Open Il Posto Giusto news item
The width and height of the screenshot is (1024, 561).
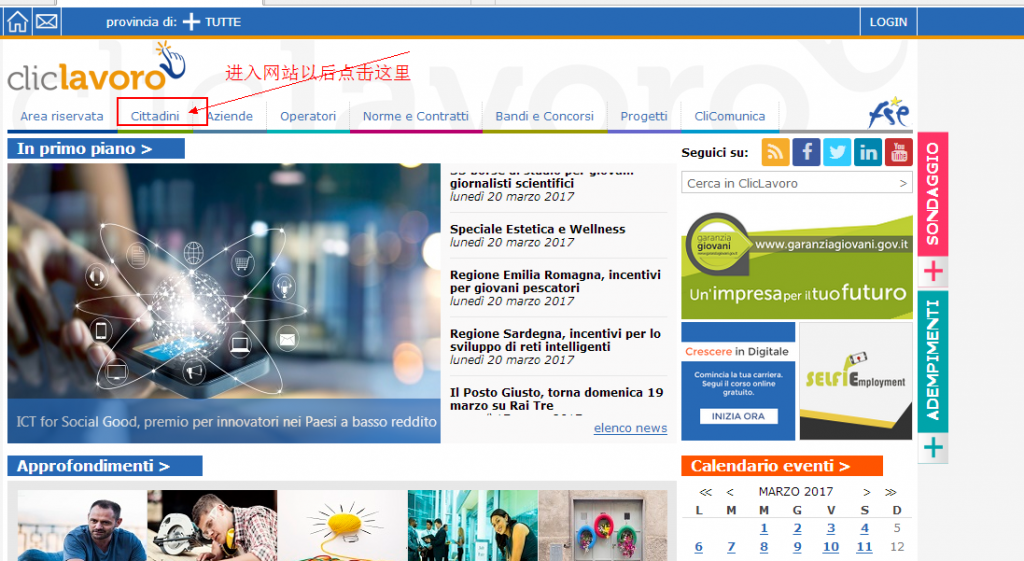556,399
